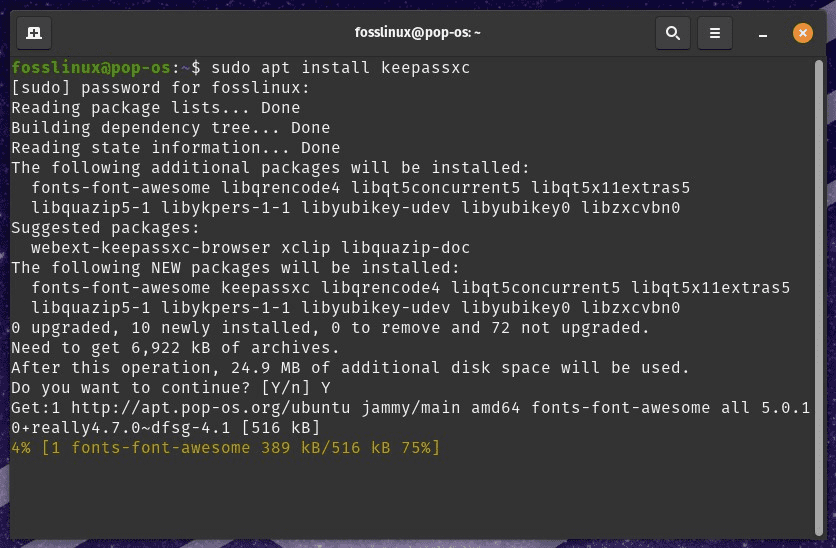Image resolution: width=836 pixels, height=548 pixels.
Task: Click 'Need to get 6,922 kB of archives.'
Action: 175,348
